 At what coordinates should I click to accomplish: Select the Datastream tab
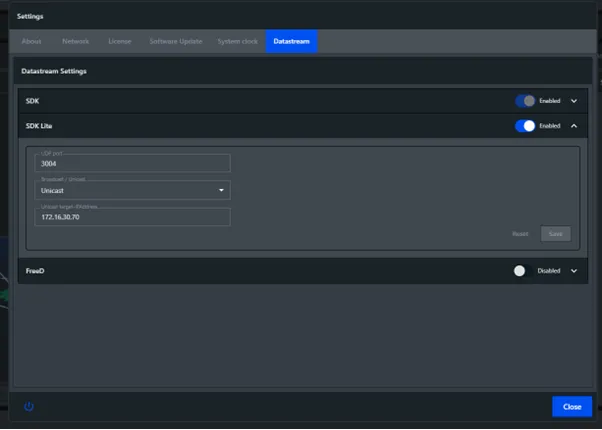point(291,41)
